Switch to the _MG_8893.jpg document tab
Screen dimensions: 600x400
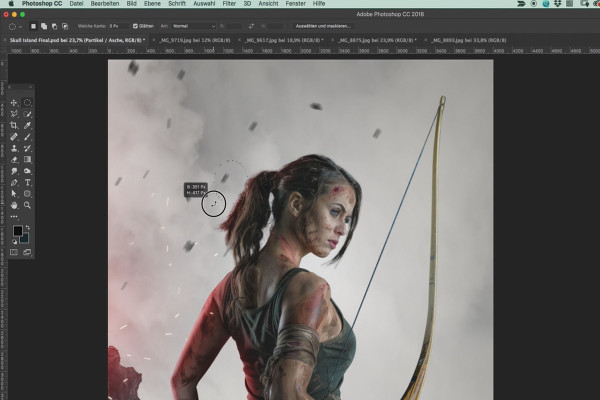468,40
